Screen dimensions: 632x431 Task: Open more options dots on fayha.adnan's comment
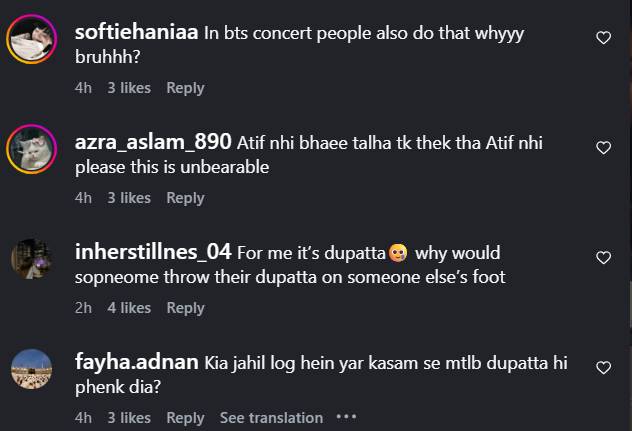tap(347, 417)
